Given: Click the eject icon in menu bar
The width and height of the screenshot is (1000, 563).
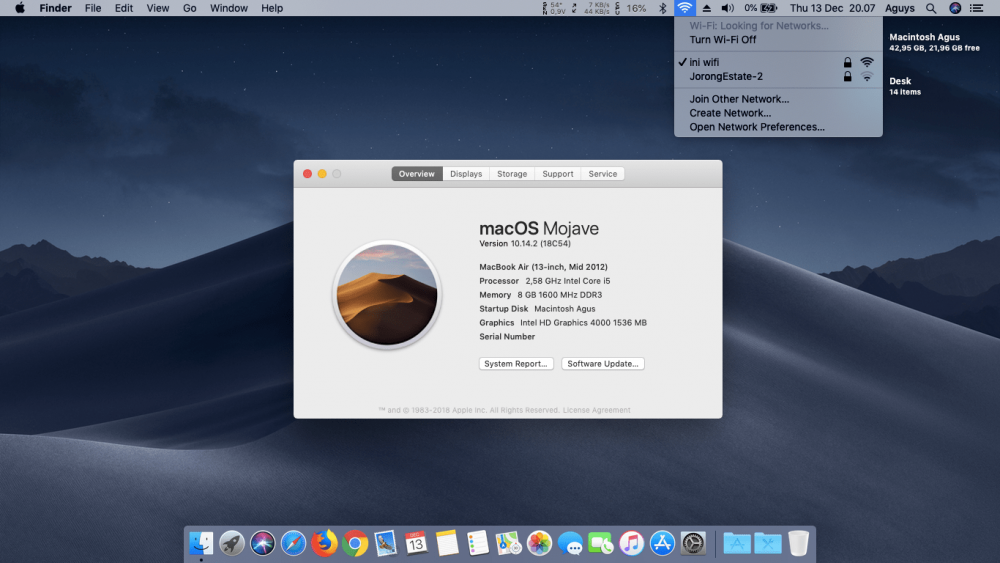Looking at the screenshot, I should tap(707, 8).
